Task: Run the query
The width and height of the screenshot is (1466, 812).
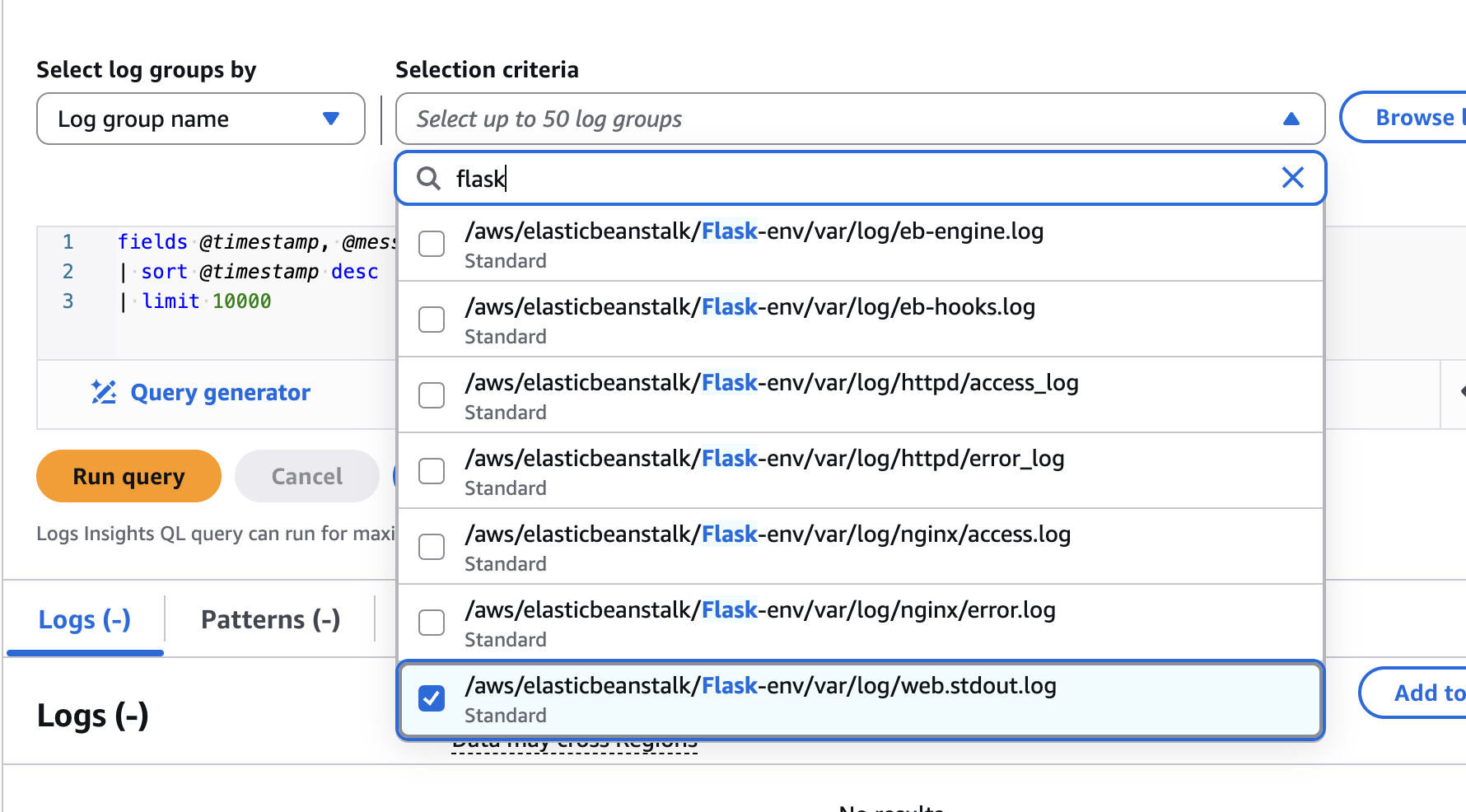Action: click(128, 476)
